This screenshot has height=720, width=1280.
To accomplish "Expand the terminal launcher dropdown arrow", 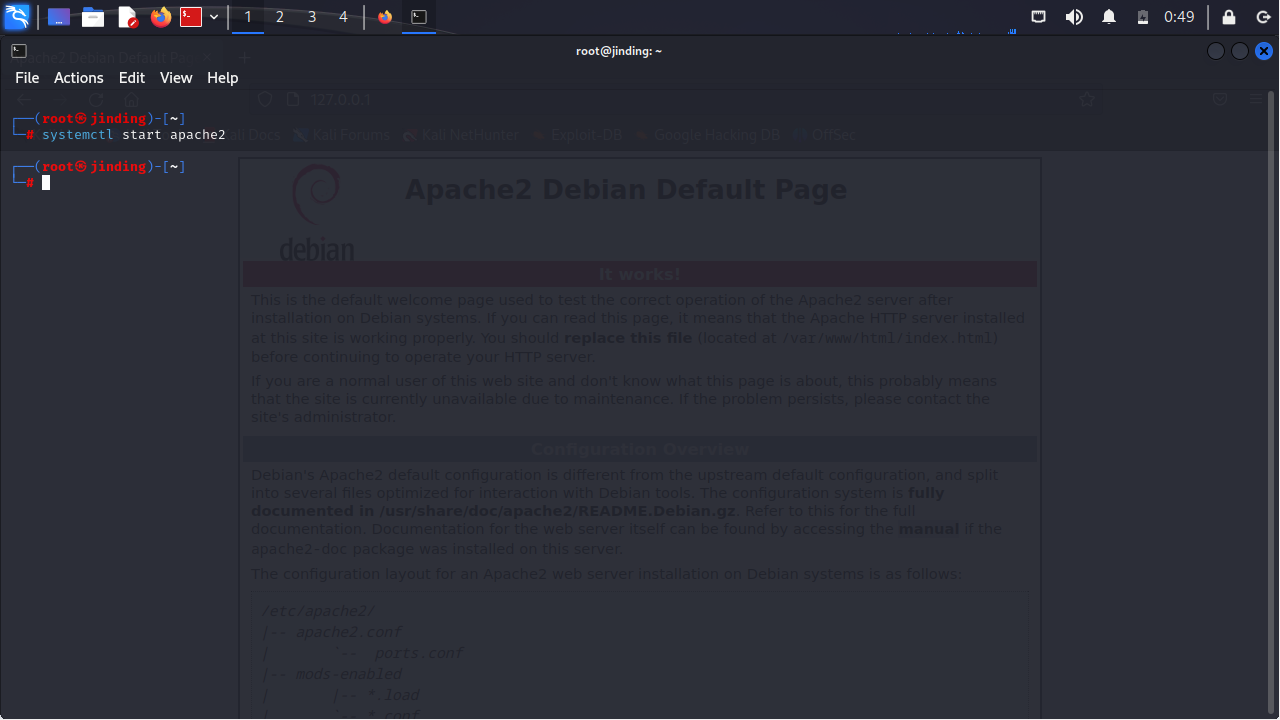I will point(214,17).
